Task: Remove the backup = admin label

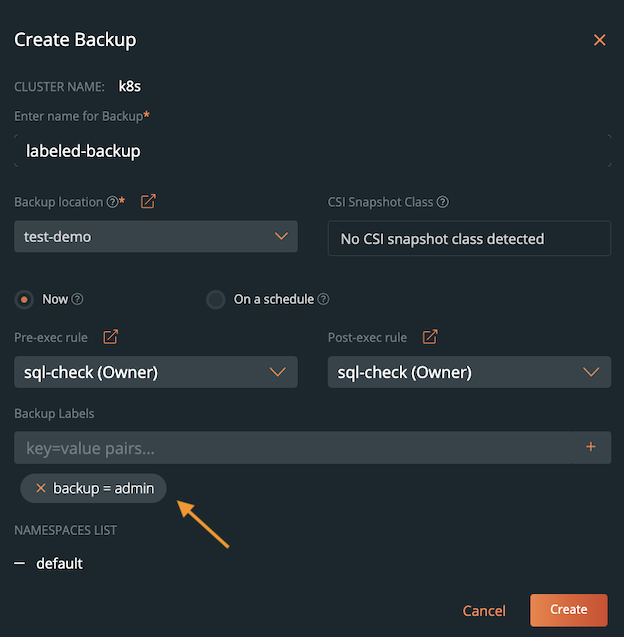Action: coord(41,488)
